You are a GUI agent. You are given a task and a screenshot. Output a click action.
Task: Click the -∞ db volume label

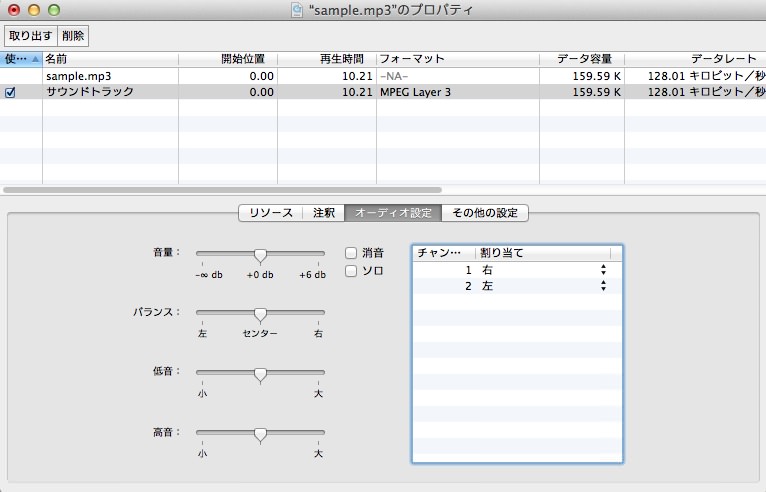pos(209,275)
